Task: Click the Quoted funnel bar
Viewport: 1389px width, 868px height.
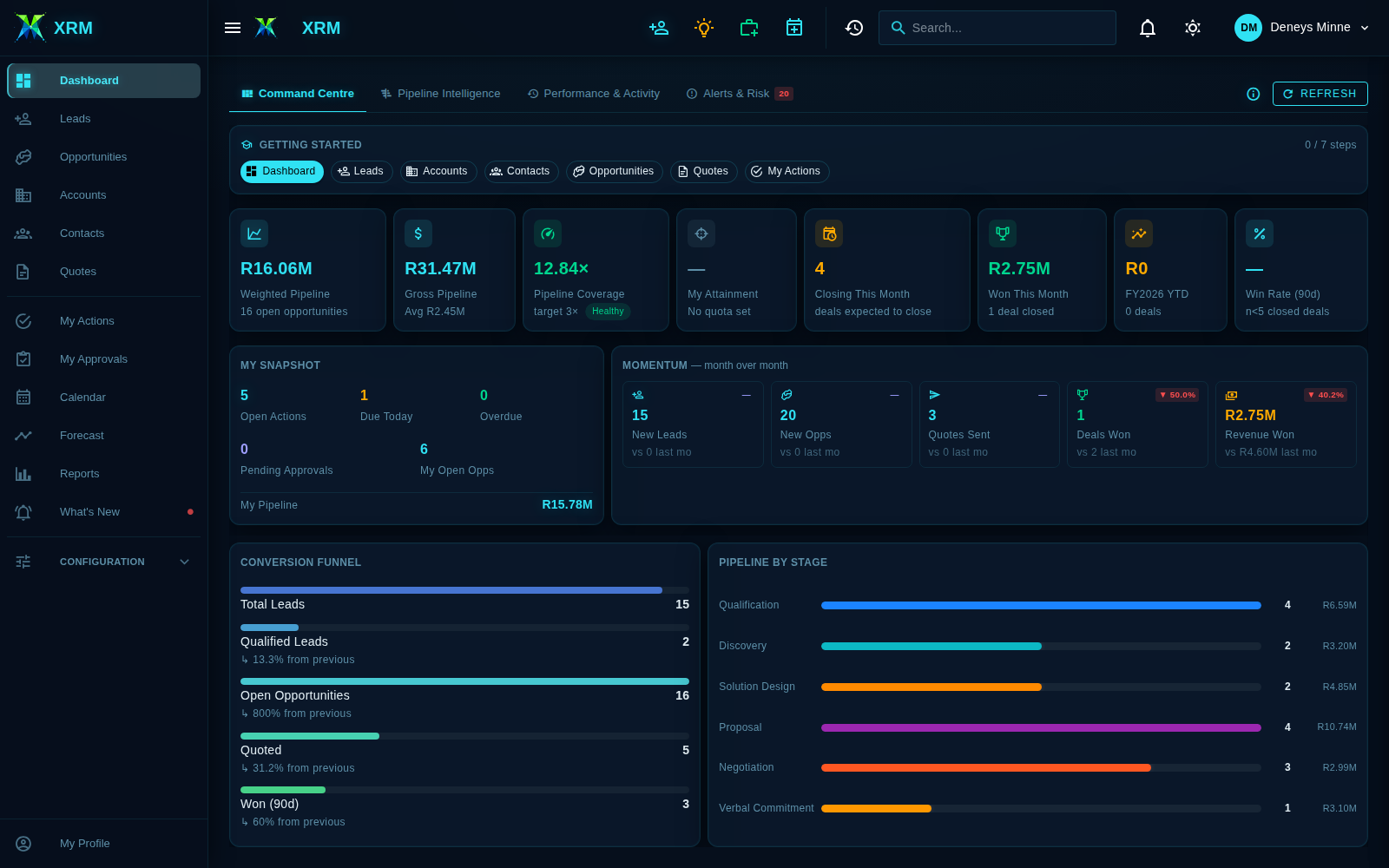Action: tap(310, 736)
